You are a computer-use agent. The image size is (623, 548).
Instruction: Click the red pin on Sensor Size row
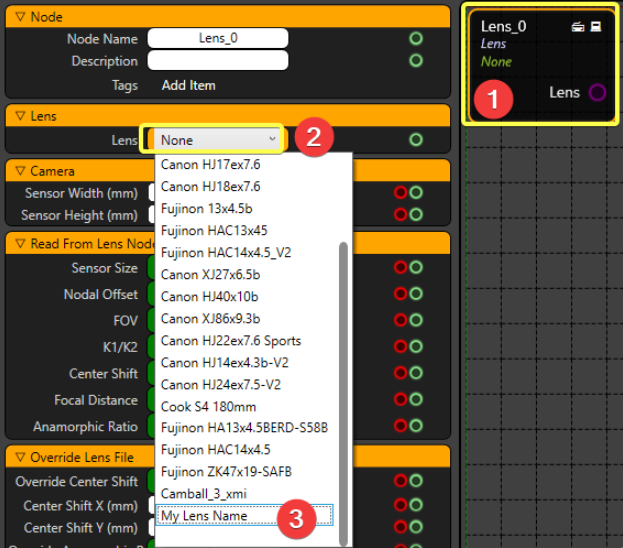[401, 268]
